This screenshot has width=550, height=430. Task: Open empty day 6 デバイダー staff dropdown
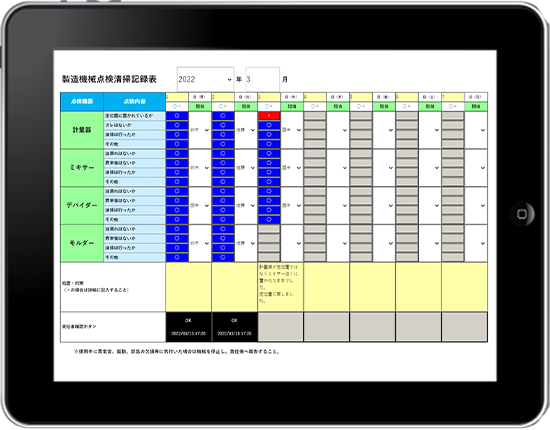[430, 206]
